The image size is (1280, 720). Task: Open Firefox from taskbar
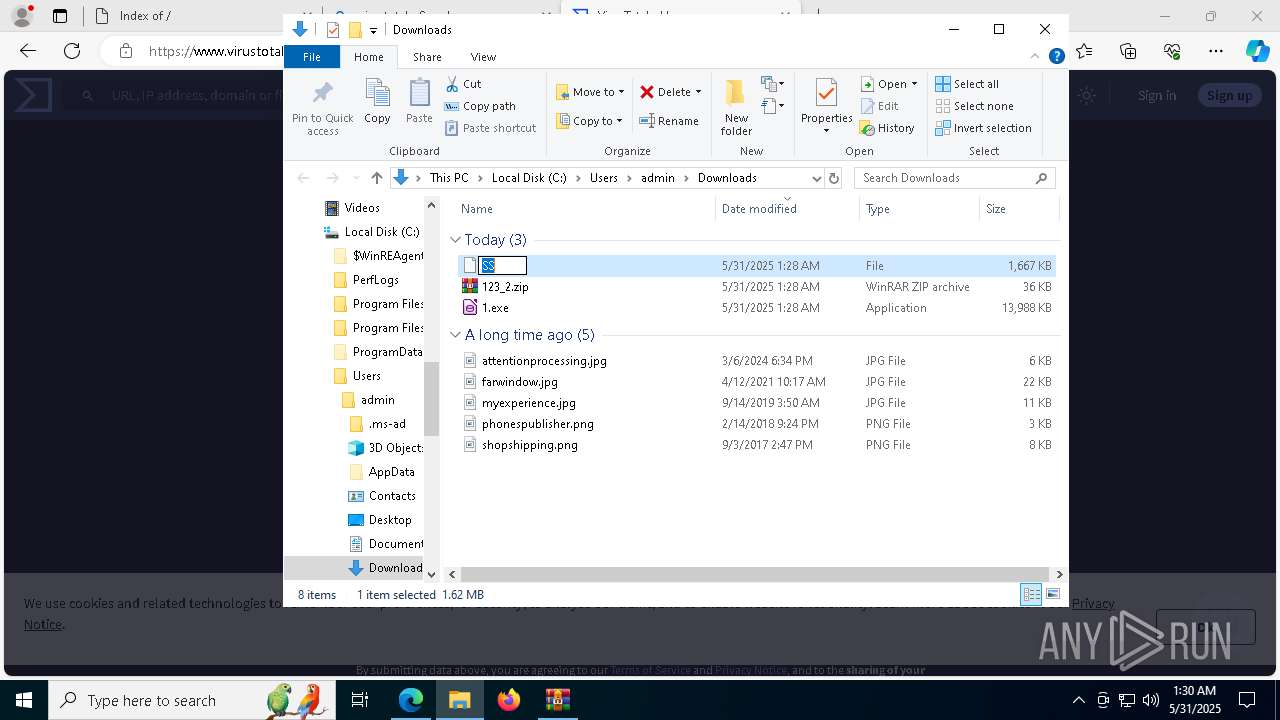(x=509, y=700)
